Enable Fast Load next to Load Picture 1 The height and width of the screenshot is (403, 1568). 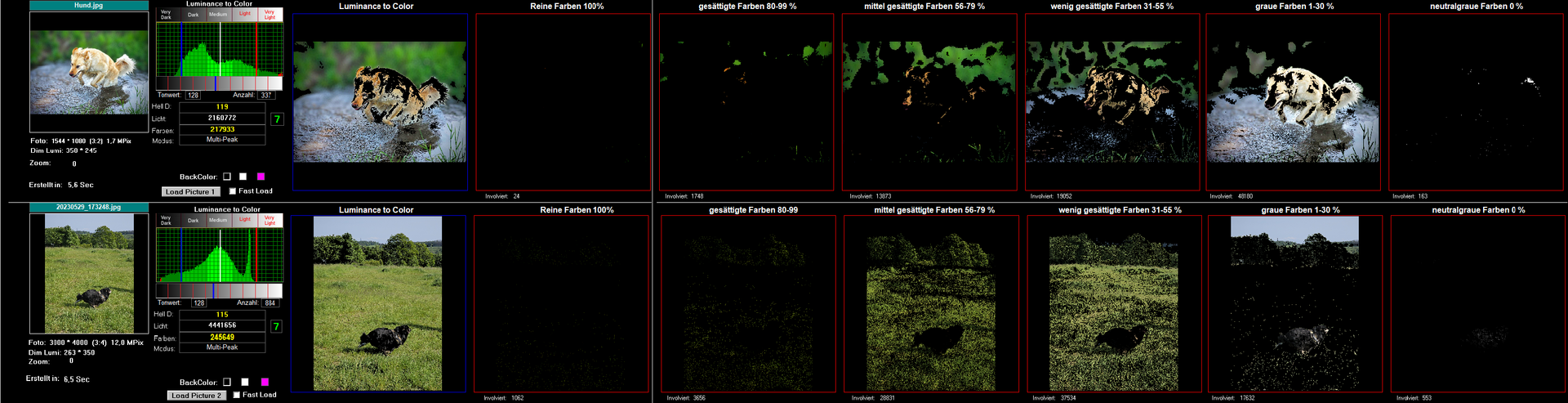pyautogui.click(x=233, y=191)
